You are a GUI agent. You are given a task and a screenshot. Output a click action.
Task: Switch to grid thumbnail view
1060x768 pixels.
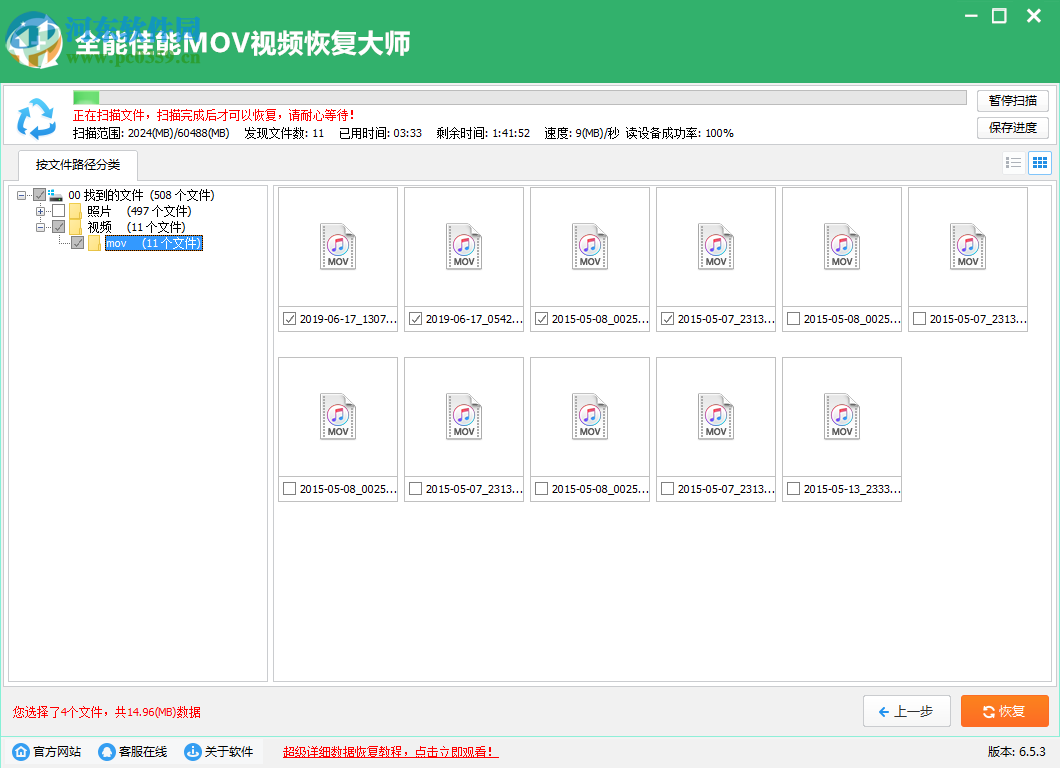tap(1039, 162)
